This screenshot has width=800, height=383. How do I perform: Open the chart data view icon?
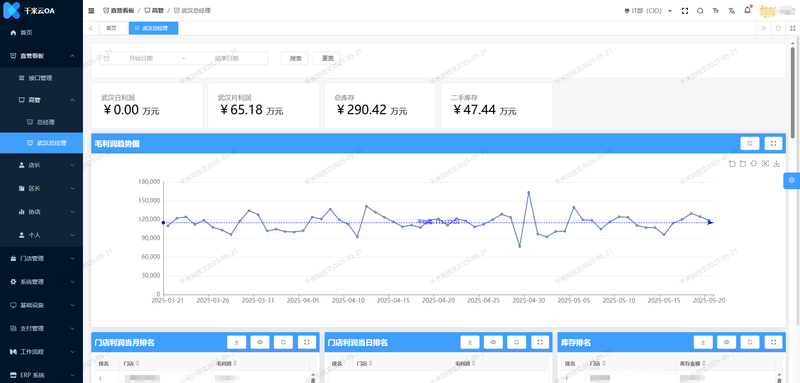tap(765, 164)
